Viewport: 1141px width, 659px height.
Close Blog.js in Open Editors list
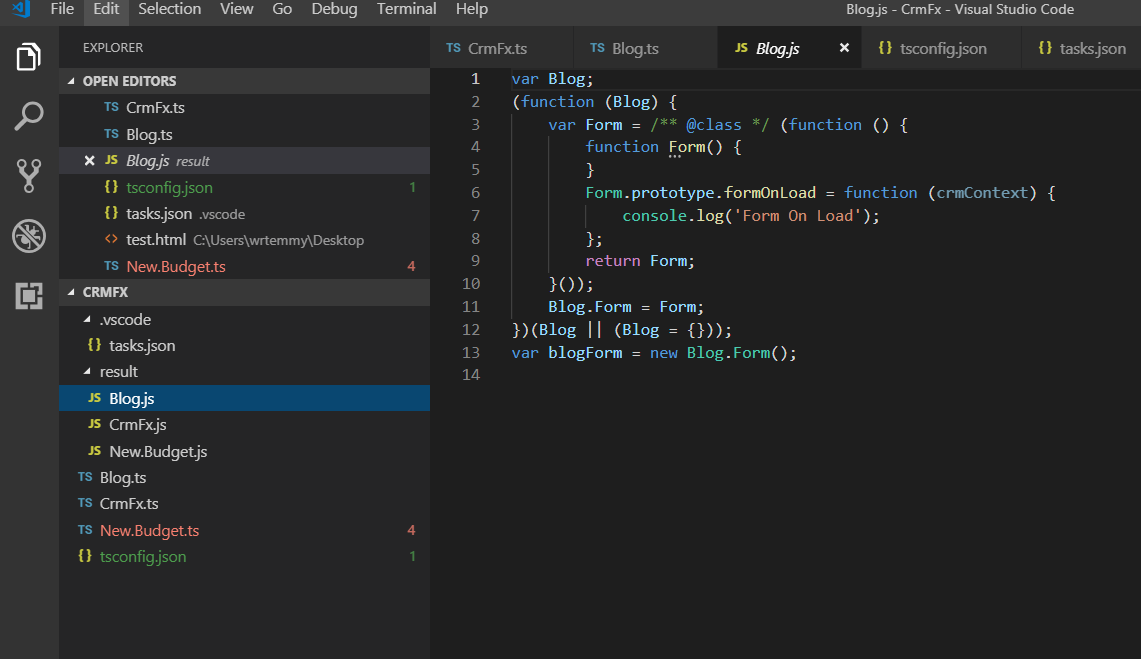pyautogui.click(x=90, y=161)
